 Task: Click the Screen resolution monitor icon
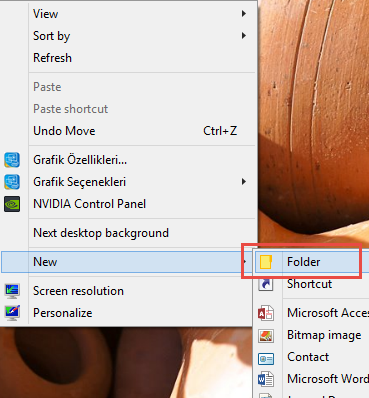(12, 291)
